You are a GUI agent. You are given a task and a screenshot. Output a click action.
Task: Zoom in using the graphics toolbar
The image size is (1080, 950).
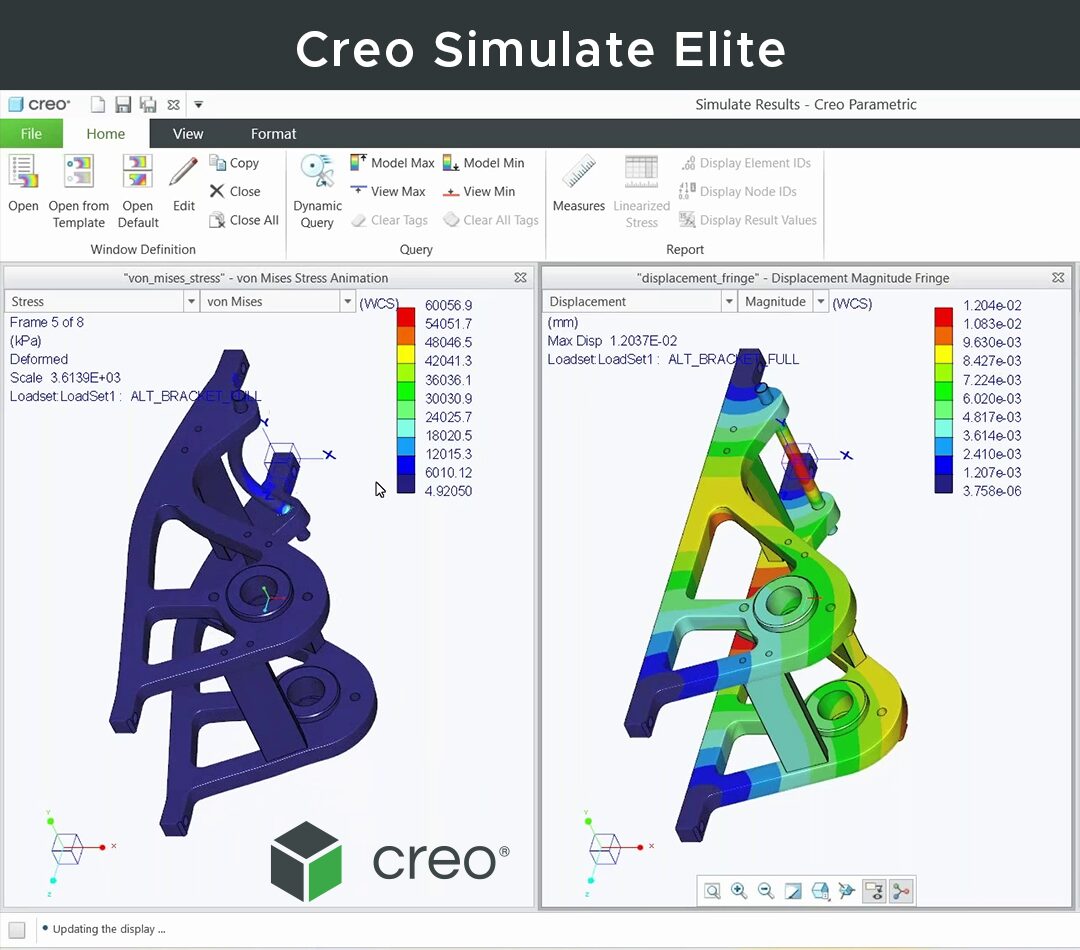[x=739, y=891]
